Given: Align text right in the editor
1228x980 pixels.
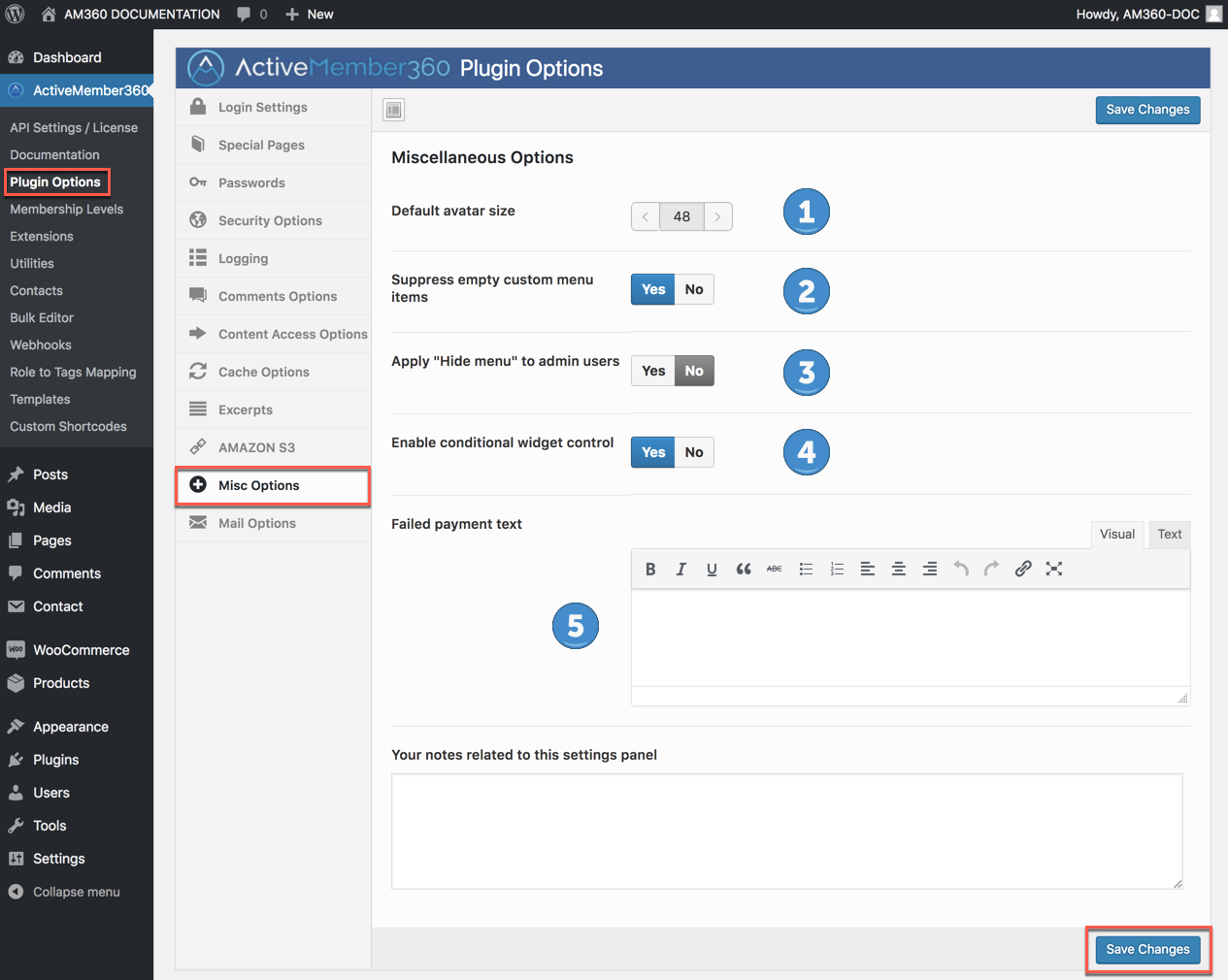Looking at the screenshot, I should 930,570.
